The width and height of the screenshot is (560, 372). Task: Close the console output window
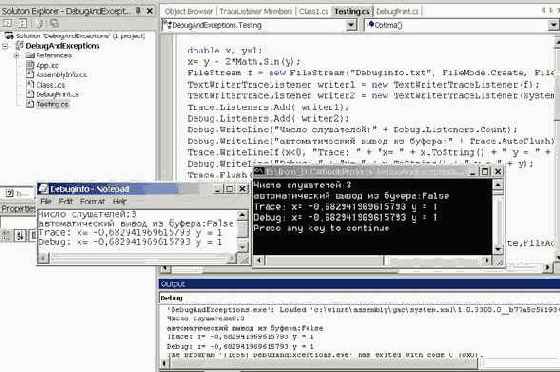point(498,172)
